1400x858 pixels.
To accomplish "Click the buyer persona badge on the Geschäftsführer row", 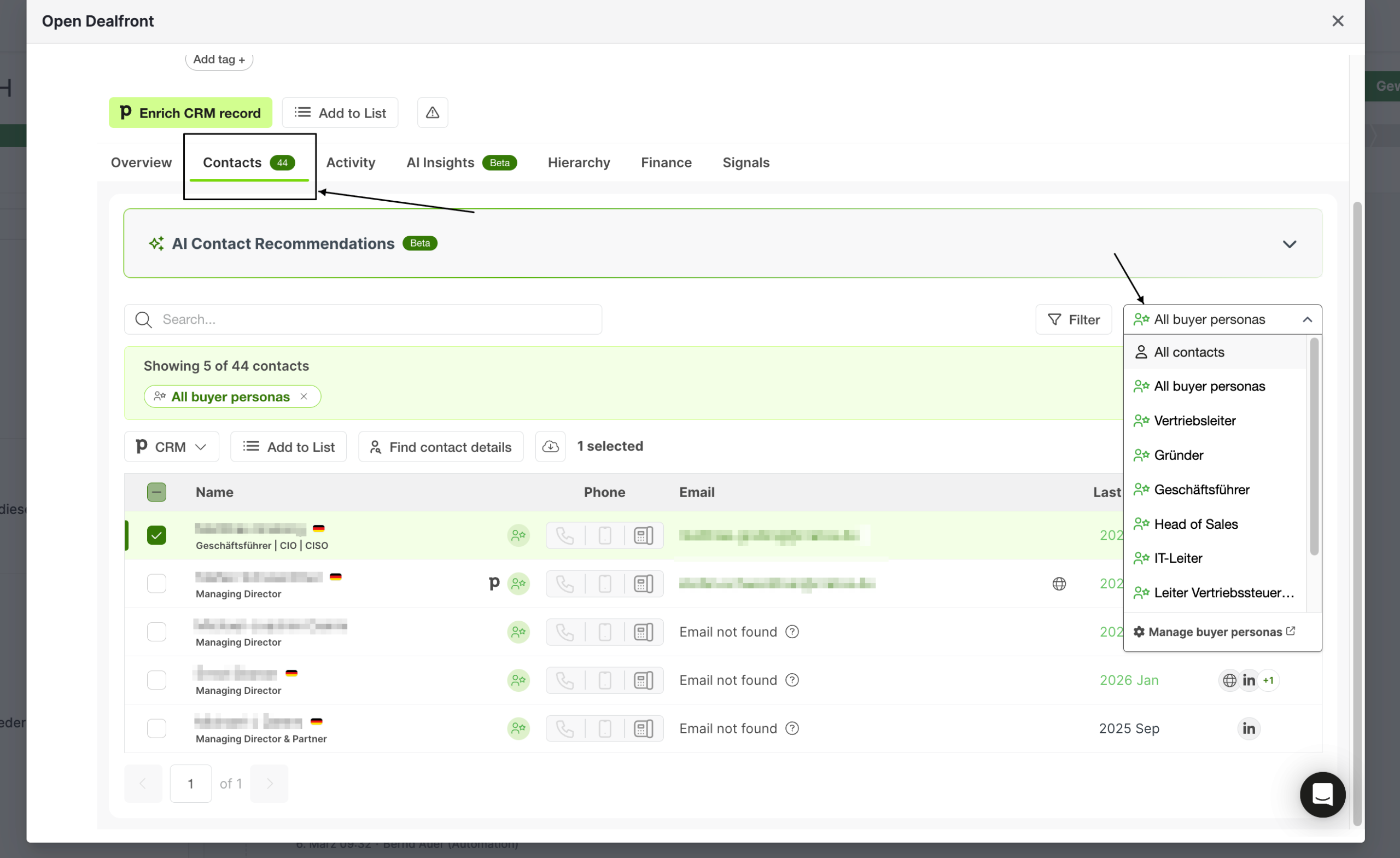I will coord(518,535).
